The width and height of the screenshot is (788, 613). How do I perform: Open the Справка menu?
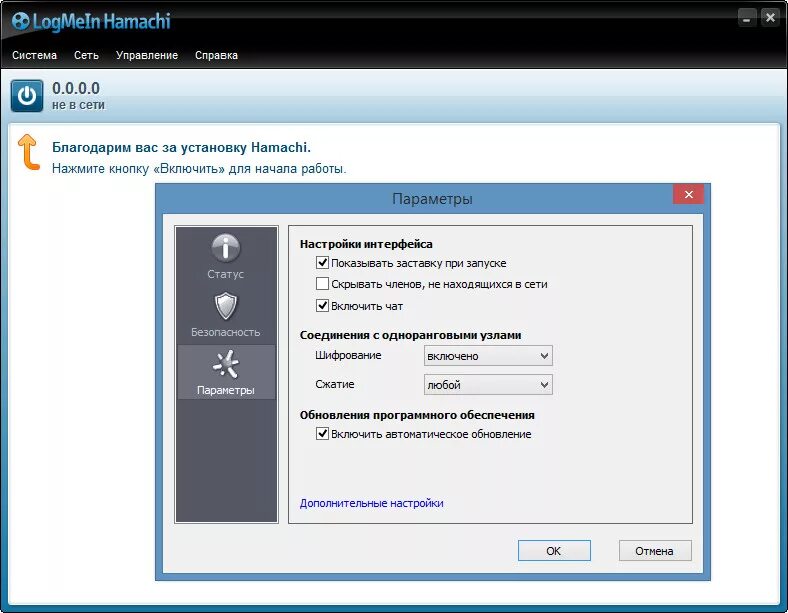[216, 55]
